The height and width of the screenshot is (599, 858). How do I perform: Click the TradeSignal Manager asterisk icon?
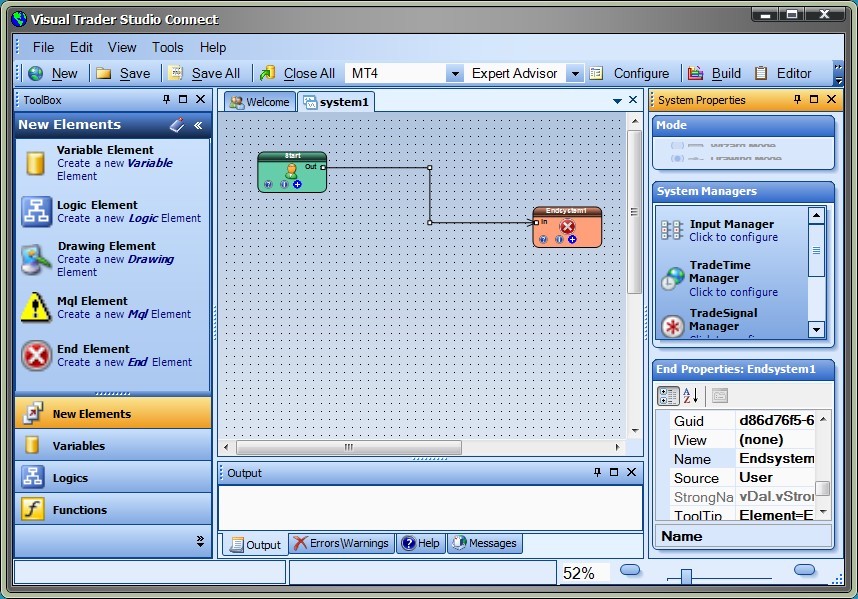click(673, 327)
